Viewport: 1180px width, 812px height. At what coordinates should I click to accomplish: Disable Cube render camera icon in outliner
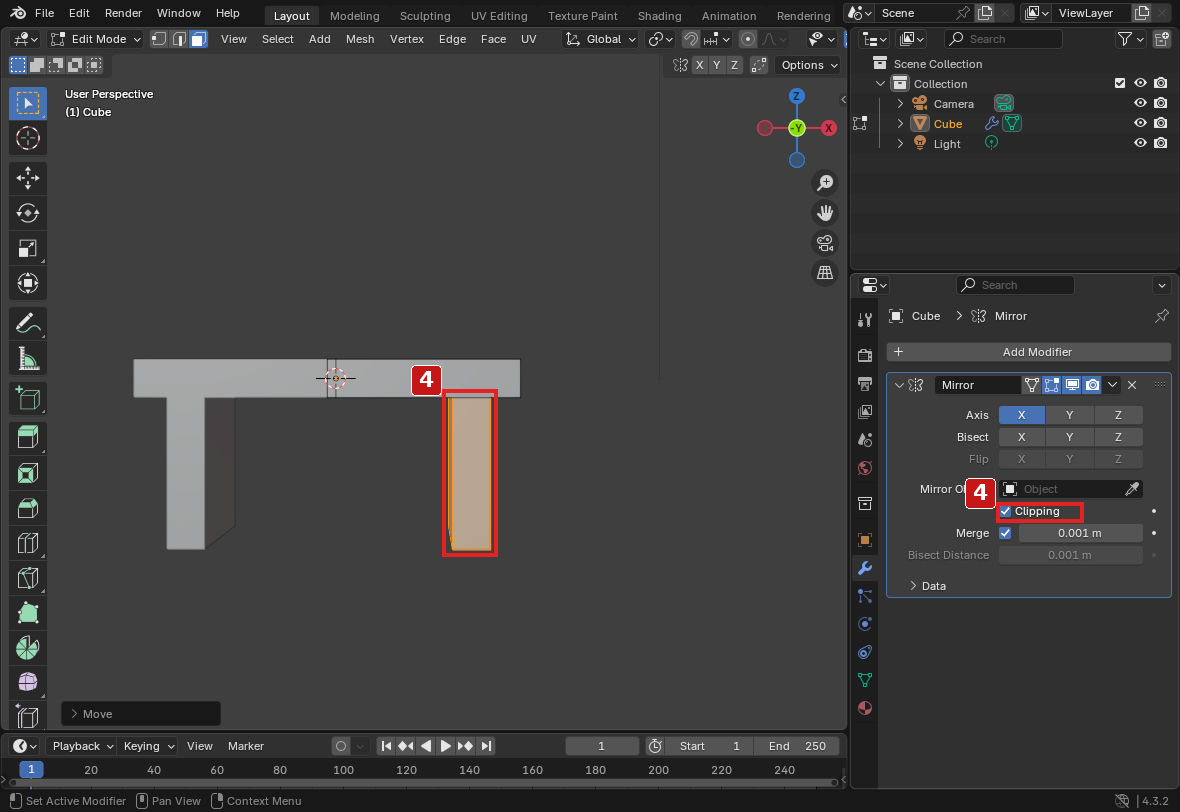(1160, 123)
